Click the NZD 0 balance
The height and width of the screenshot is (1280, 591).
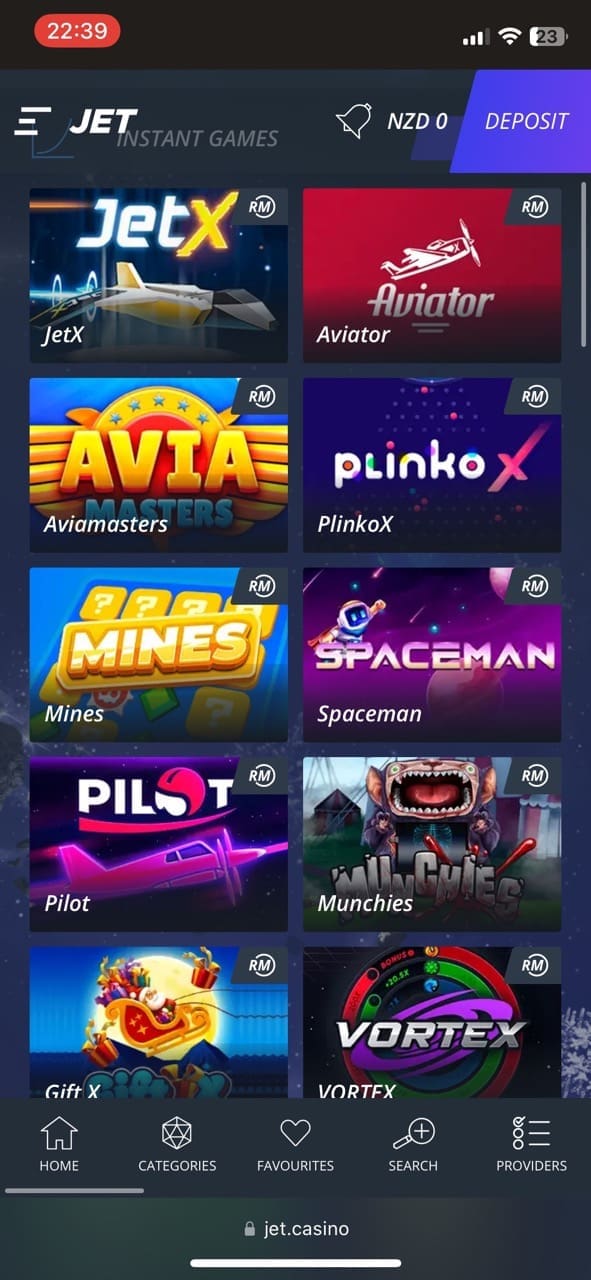pos(417,122)
